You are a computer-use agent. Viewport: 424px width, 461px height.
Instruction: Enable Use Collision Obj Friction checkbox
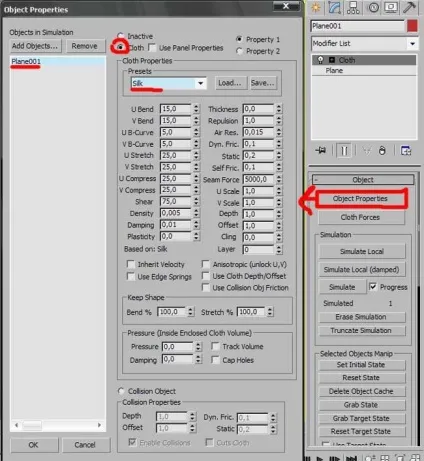206,287
